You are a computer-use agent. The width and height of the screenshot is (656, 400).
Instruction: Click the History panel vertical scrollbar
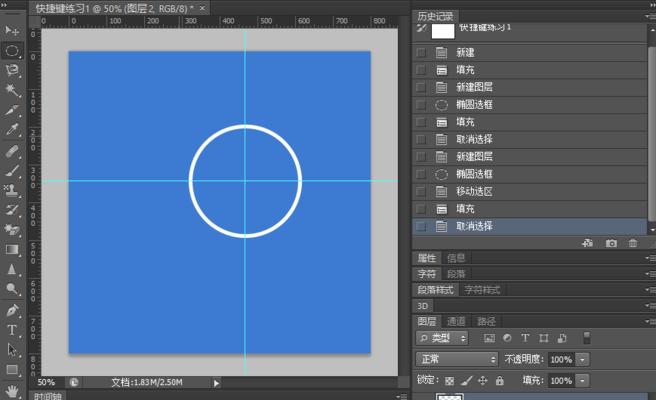pos(652,134)
